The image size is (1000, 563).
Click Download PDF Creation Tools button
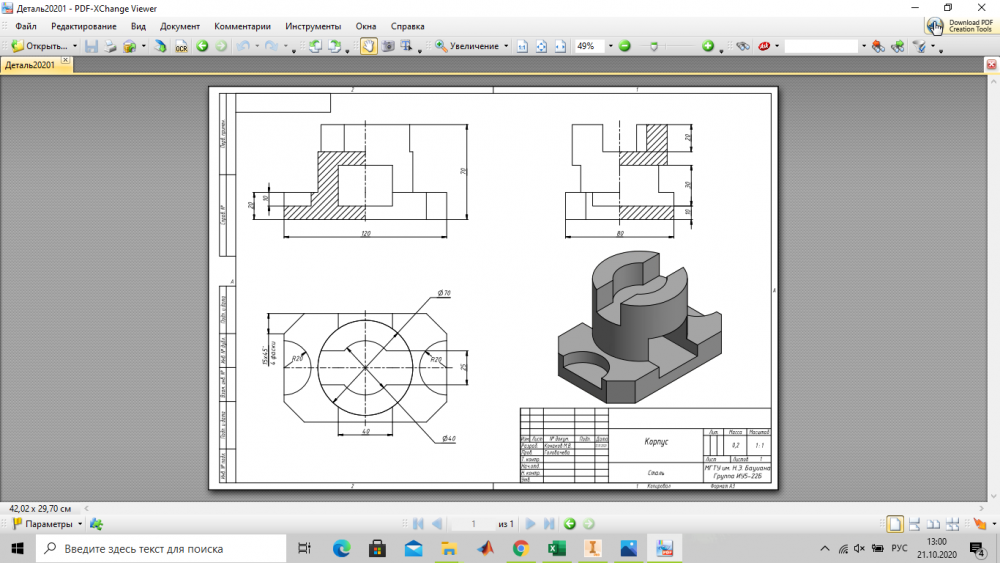pos(960,26)
